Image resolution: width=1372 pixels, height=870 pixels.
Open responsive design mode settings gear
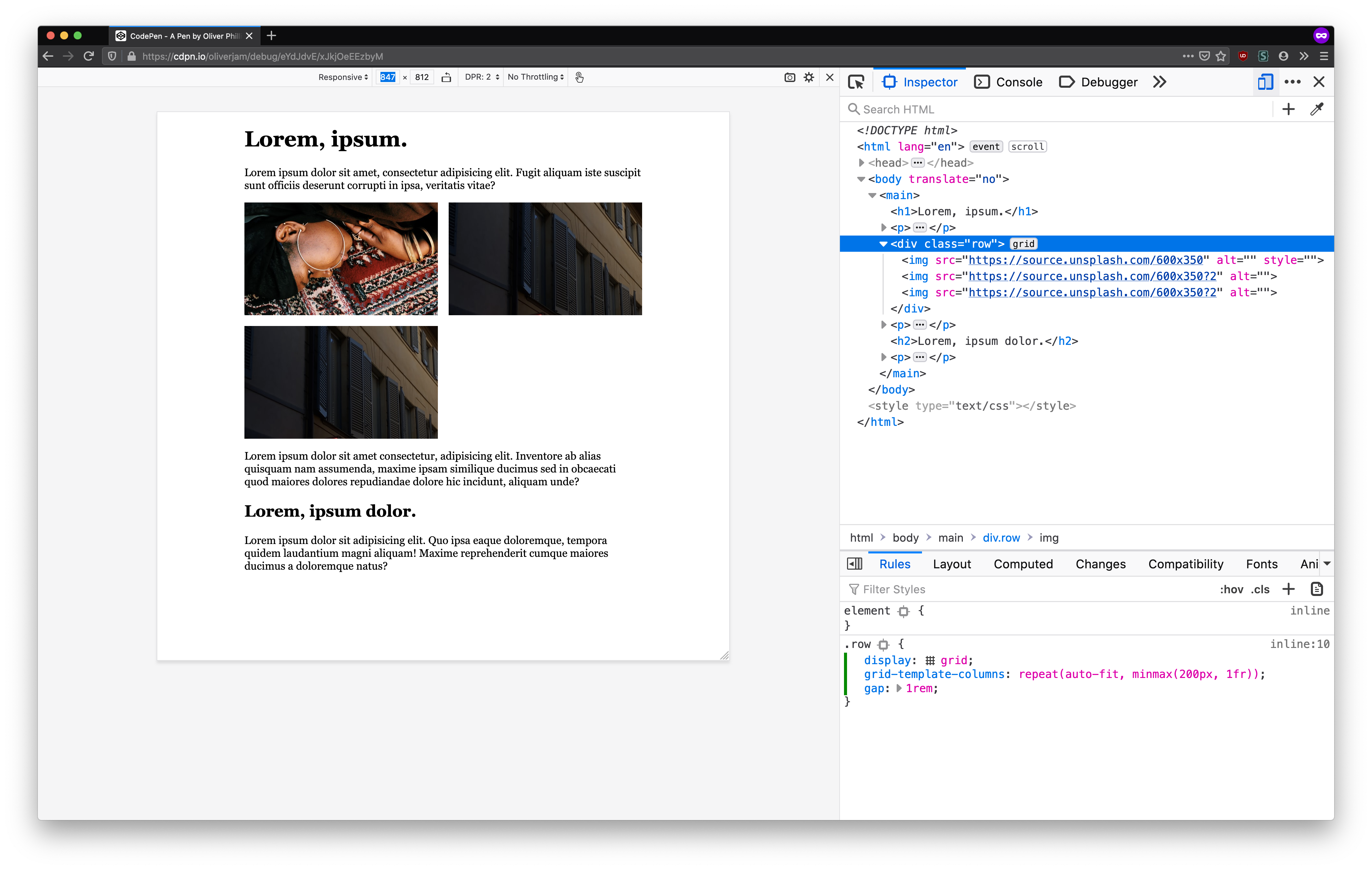(809, 77)
